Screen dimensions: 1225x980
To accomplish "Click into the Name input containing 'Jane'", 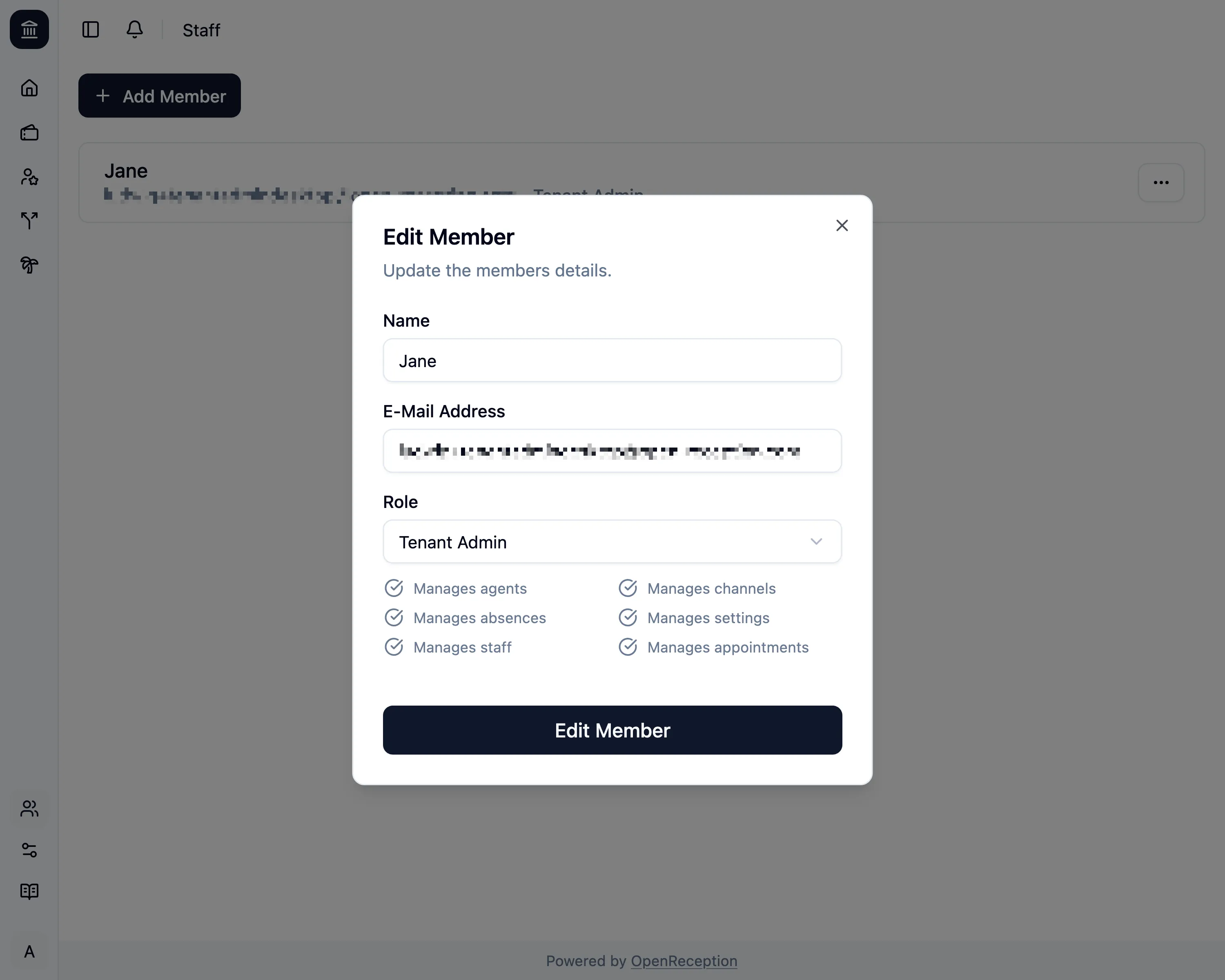I will 612,360.
